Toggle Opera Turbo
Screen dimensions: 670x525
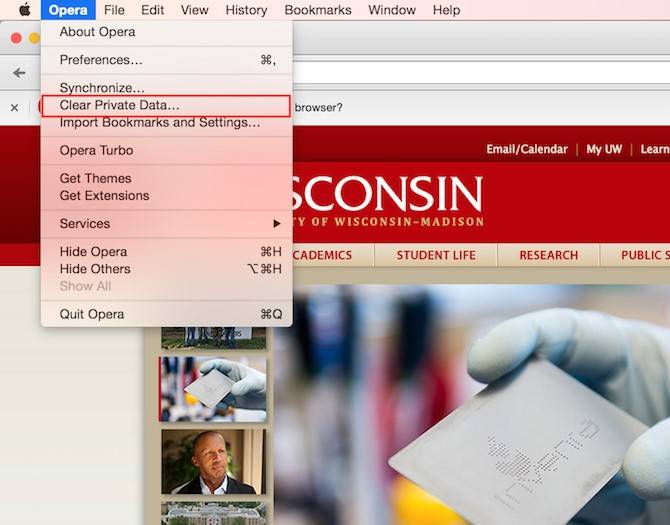(x=167, y=150)
